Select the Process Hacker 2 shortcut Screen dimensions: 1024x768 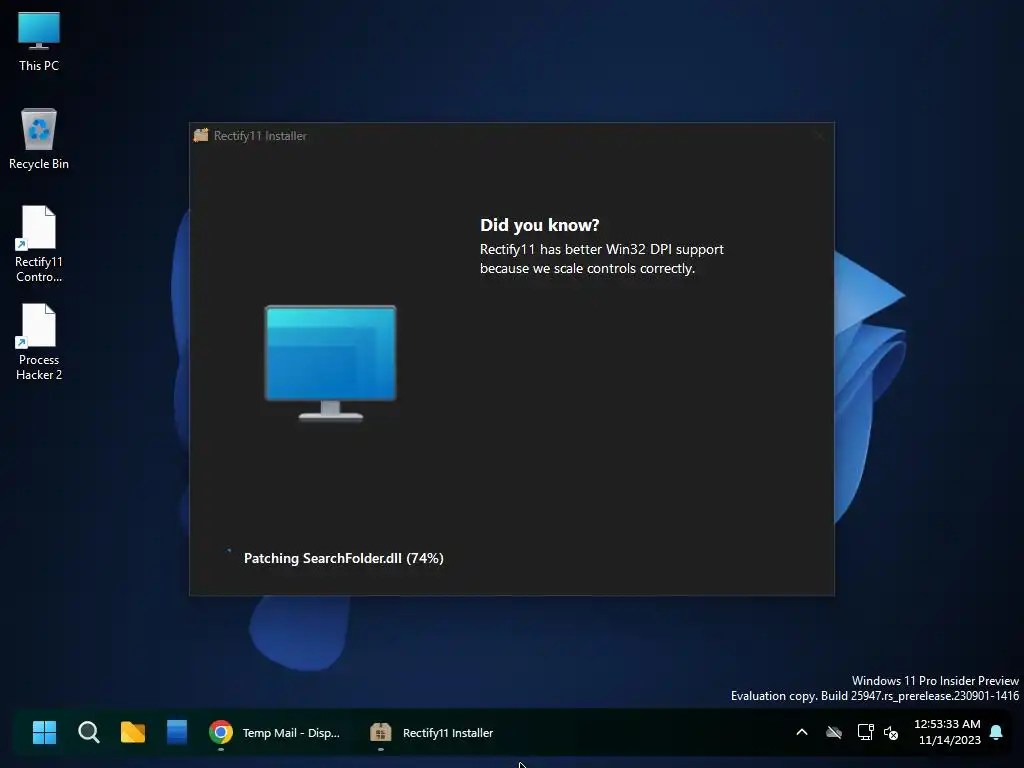[x=39, y=342]
